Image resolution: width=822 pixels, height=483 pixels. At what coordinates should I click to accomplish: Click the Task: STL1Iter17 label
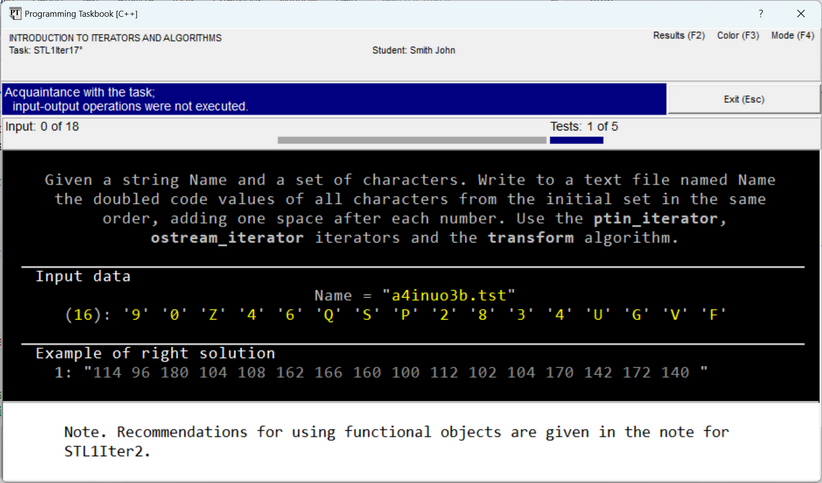46,50
